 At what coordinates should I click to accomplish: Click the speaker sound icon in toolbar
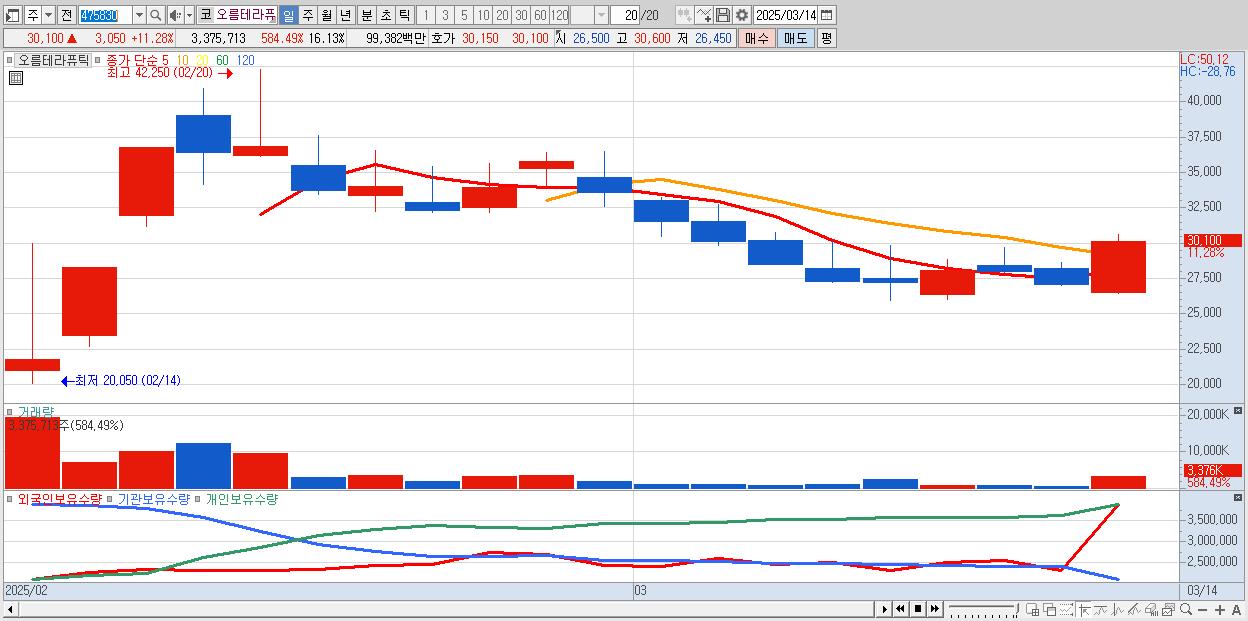175,15
